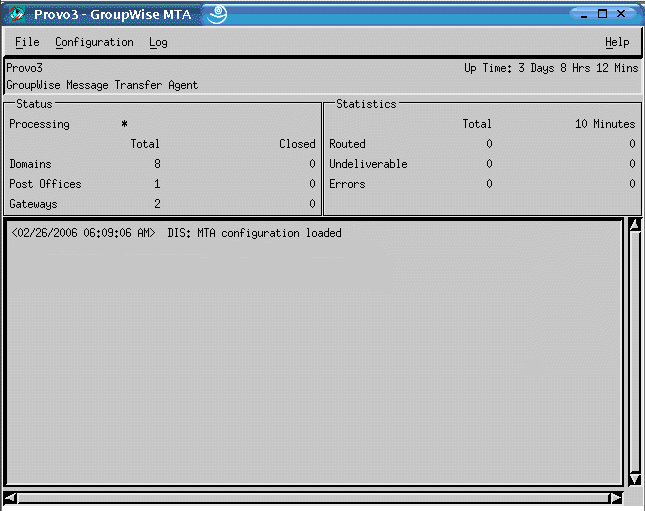Click the 'Provo3 - GroupWise MTA' window title
This screenshot has width=645, height=511.
point(113,15)
